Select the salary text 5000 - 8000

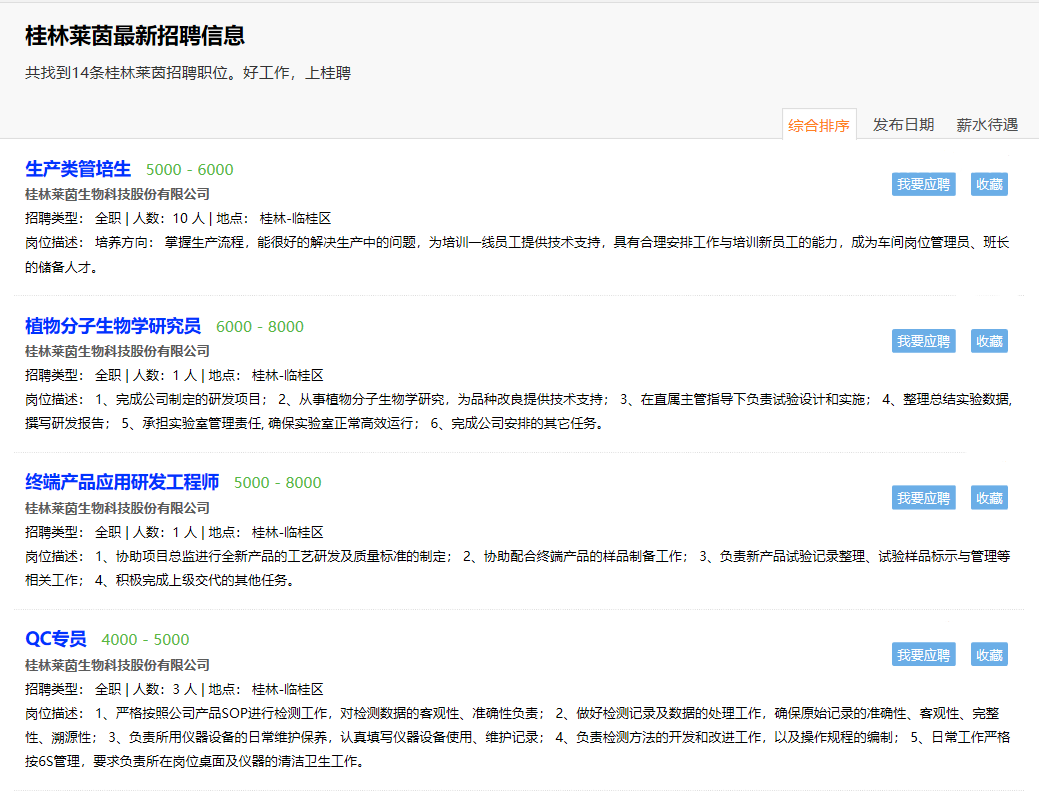tap(278, 483)
